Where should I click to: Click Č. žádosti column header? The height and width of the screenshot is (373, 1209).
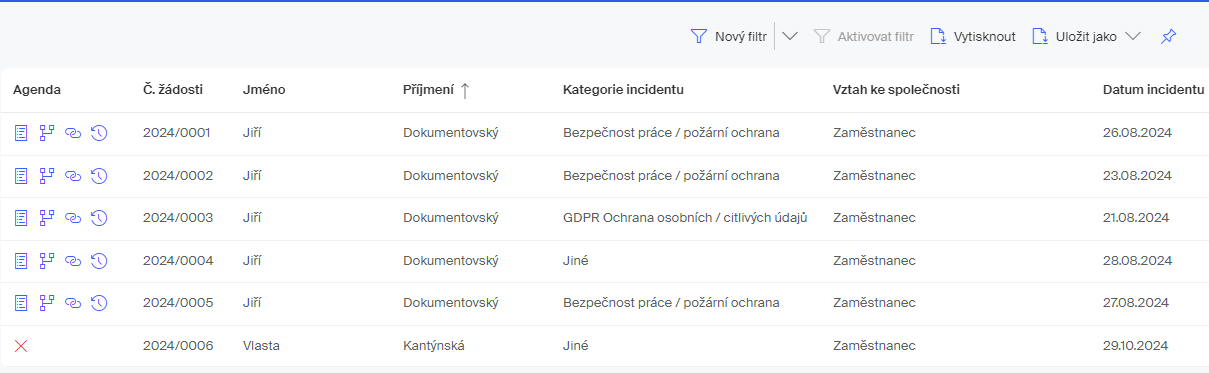tap(173, 90)
